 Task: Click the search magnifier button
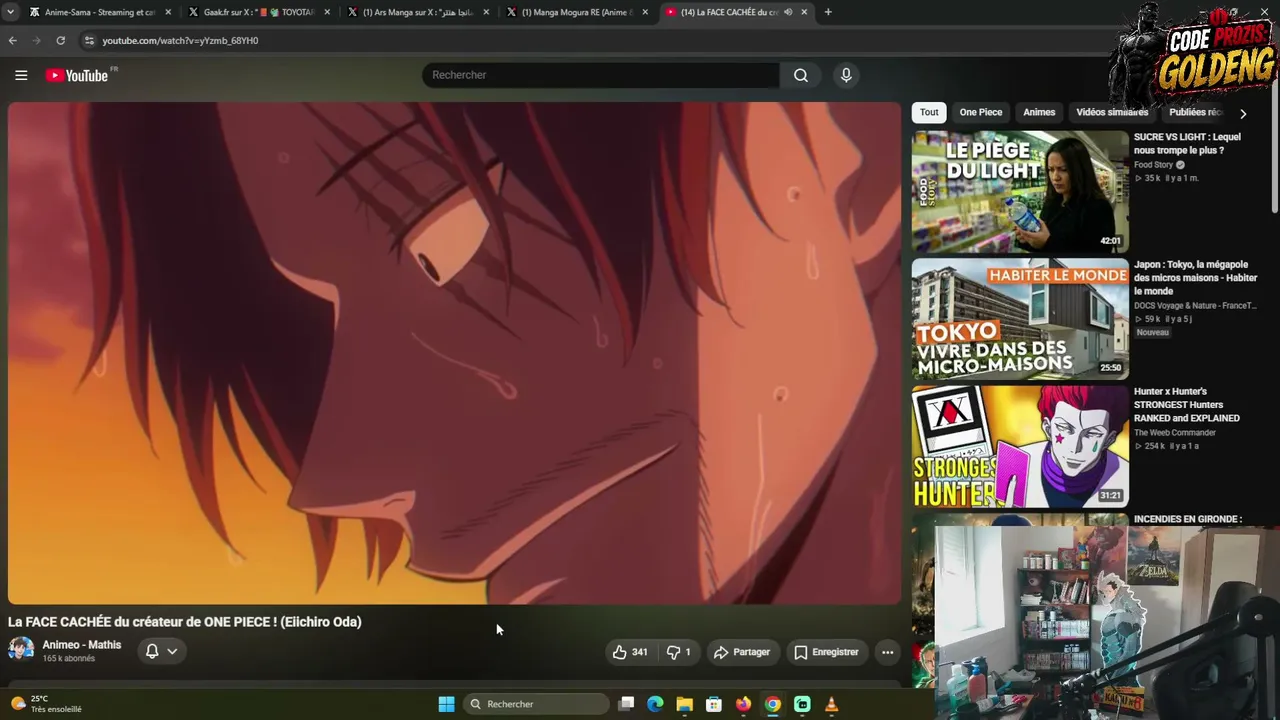[x=801, y=75]
